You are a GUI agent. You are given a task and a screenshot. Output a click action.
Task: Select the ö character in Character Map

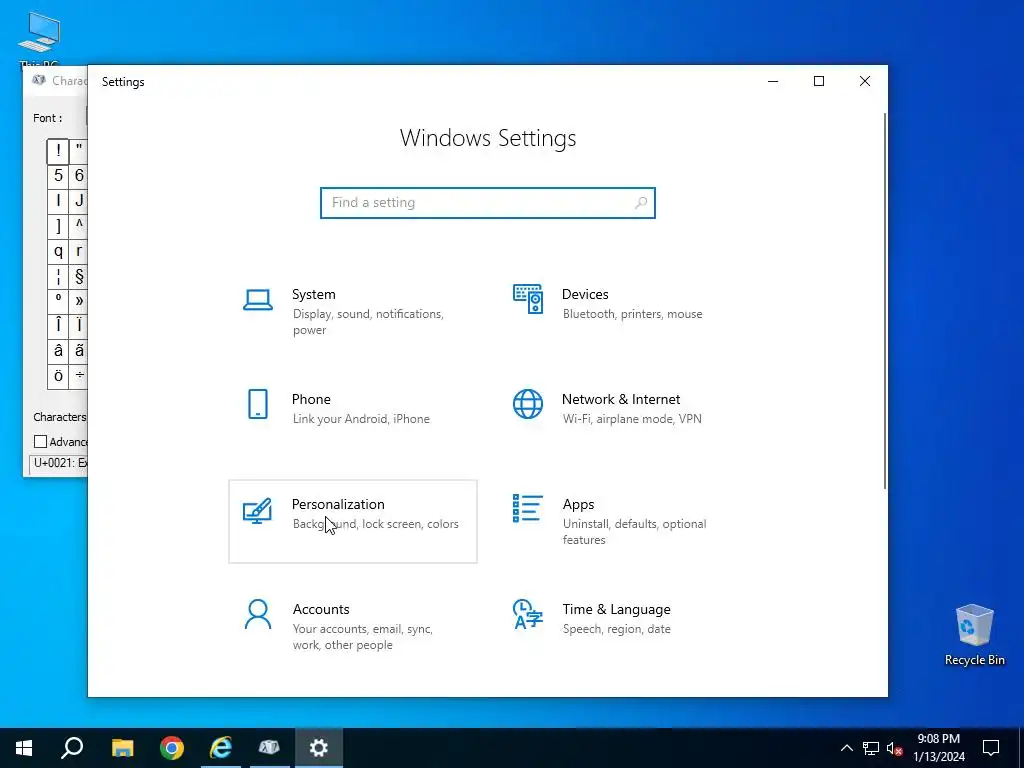pyautogui.click(x=58, y=376)
